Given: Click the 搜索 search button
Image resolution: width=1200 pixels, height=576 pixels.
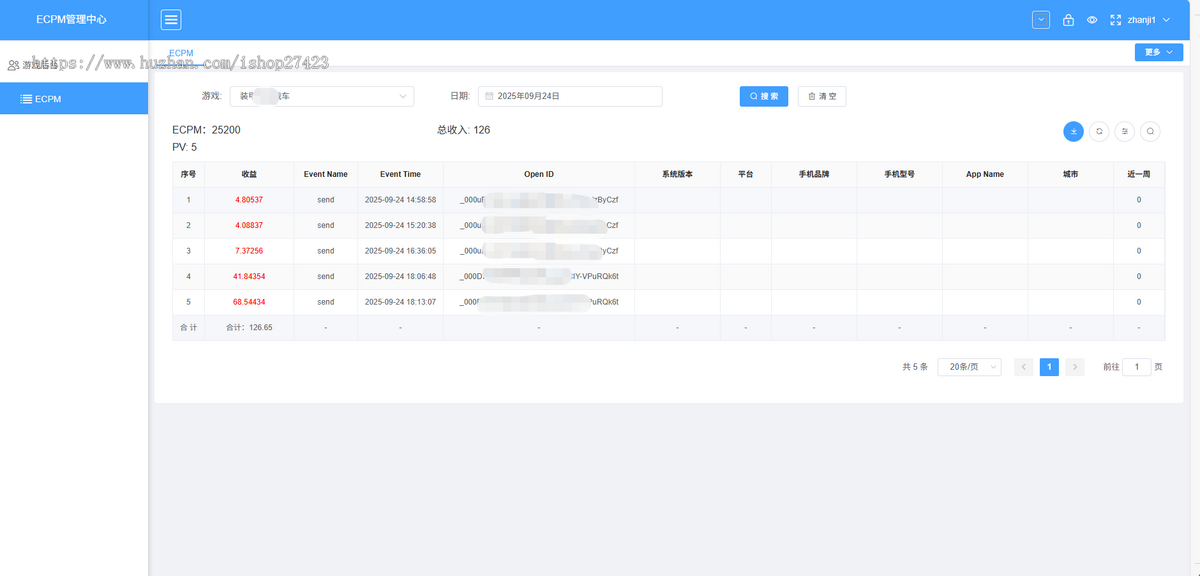Looking at the screenshot, I should (x=764, y=96).
